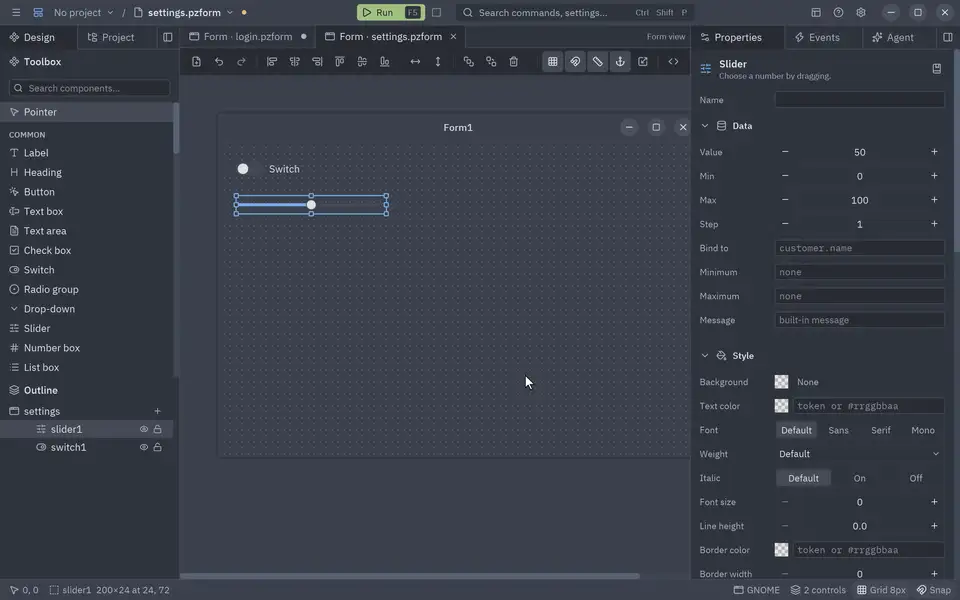Align selected controls to right edges
The image size is (960, 600).
tap(317, 62)
